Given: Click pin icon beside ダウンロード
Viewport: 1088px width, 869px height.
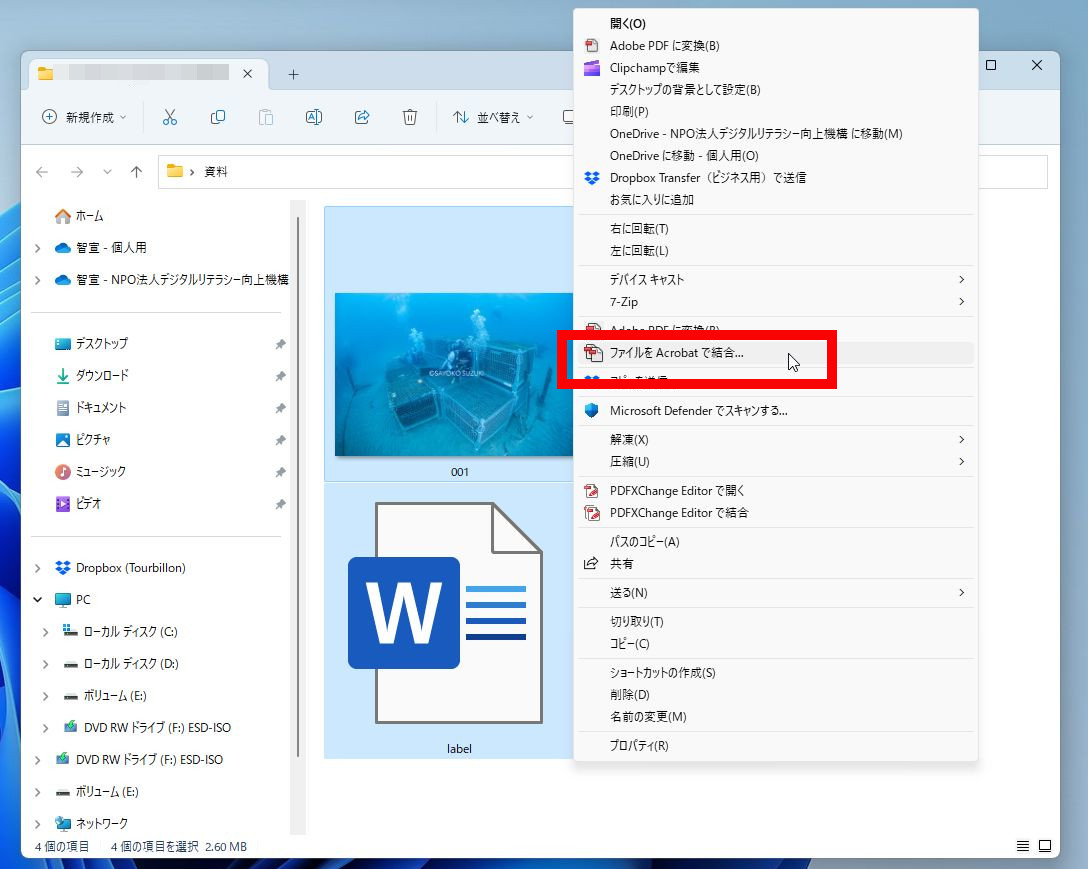Looking at the screenshot, I should point(280,376).
